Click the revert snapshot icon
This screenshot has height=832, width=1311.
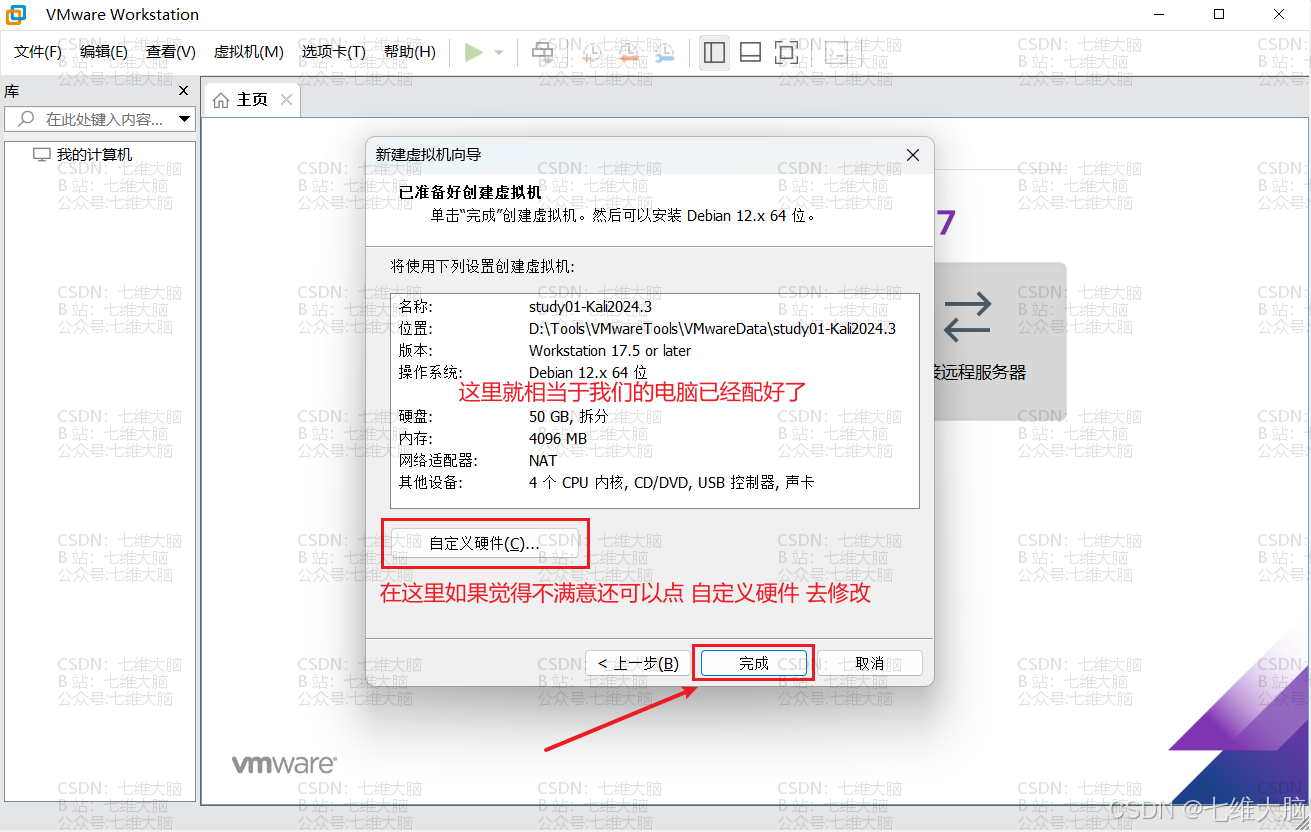(x=628, y=52)
